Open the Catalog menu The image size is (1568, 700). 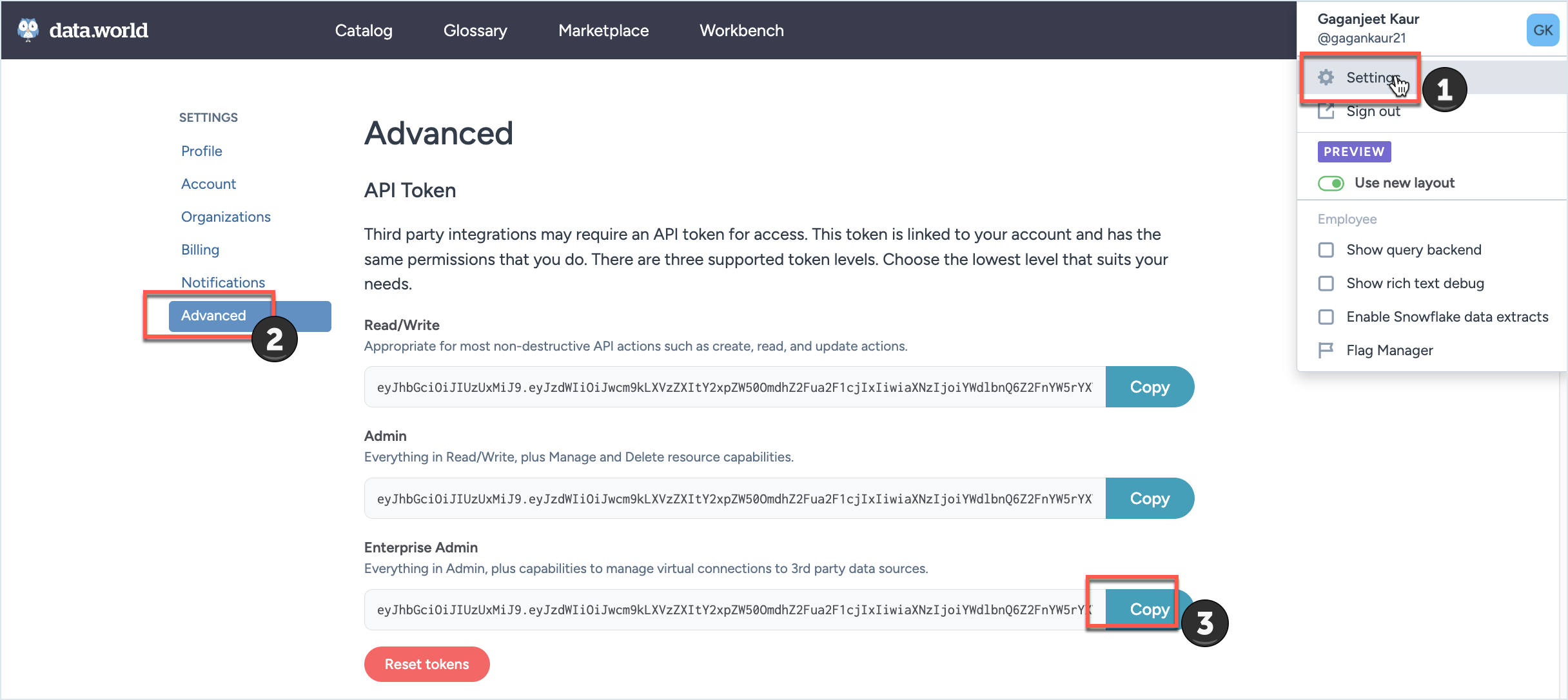point(364,30)
